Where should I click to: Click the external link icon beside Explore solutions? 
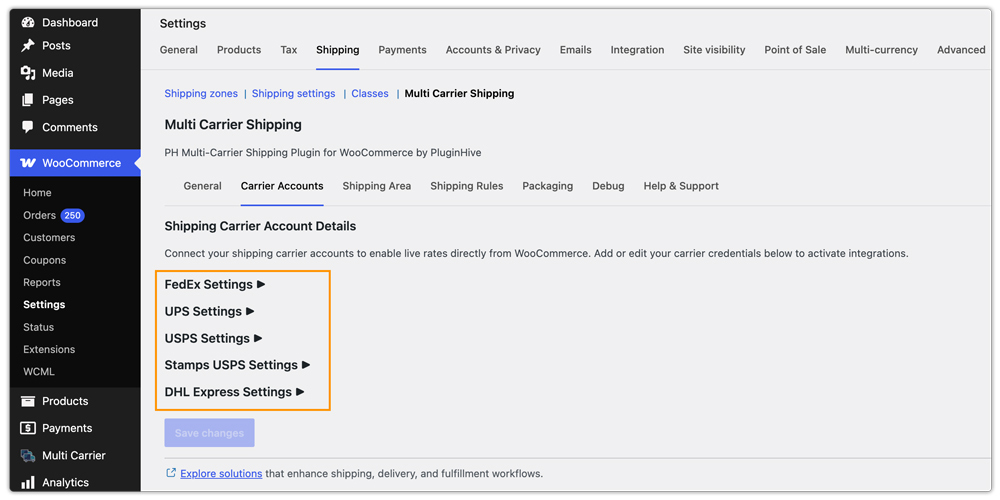pos(170,473)
